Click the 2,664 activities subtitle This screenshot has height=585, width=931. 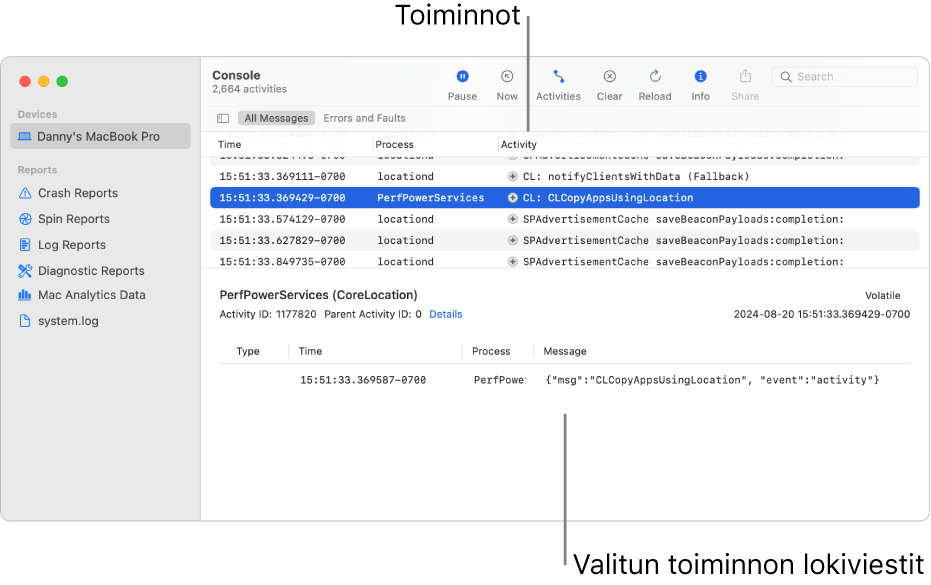249,89
